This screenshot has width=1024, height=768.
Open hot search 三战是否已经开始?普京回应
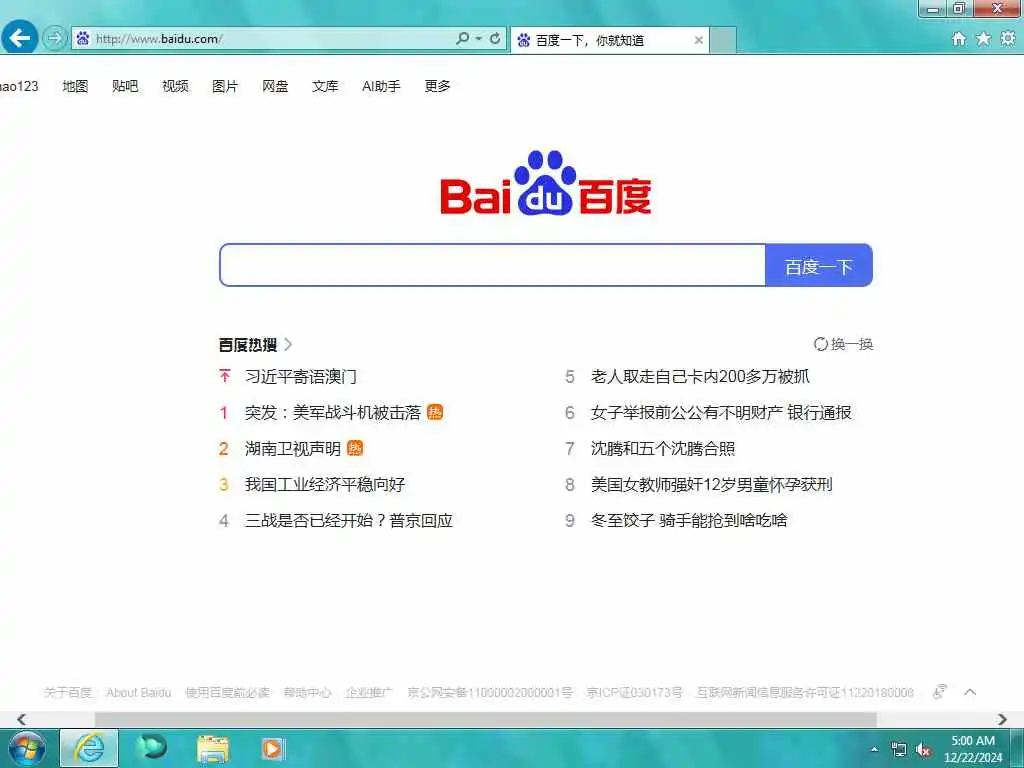pos(349,520)
